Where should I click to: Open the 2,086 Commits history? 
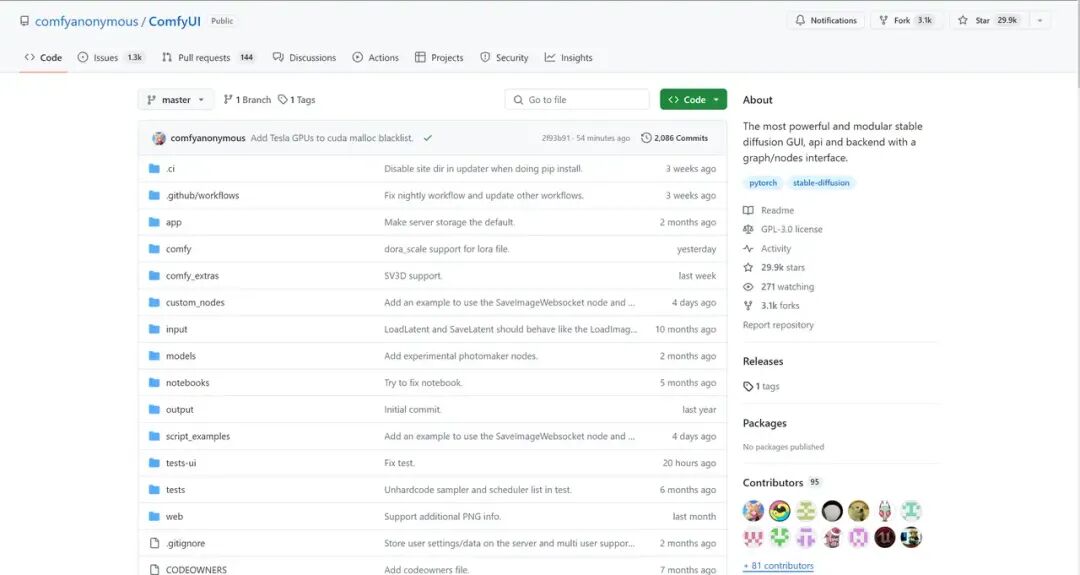[x=674, y=138]
